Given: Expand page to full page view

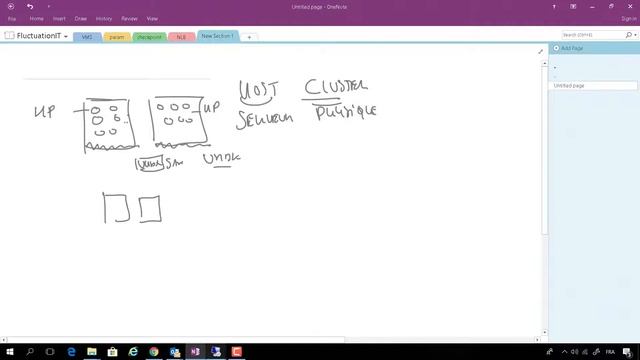Looking at the screenshot, I should click(x=540, y=51).
